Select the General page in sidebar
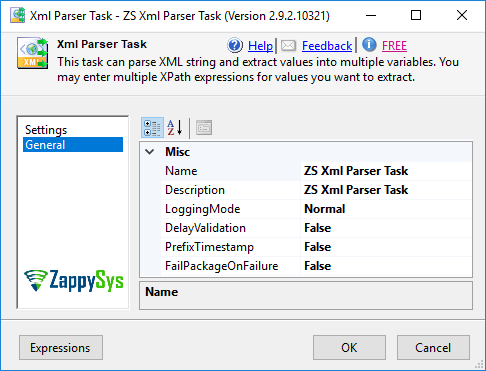486x371 pixels. [x=73, y=145]
